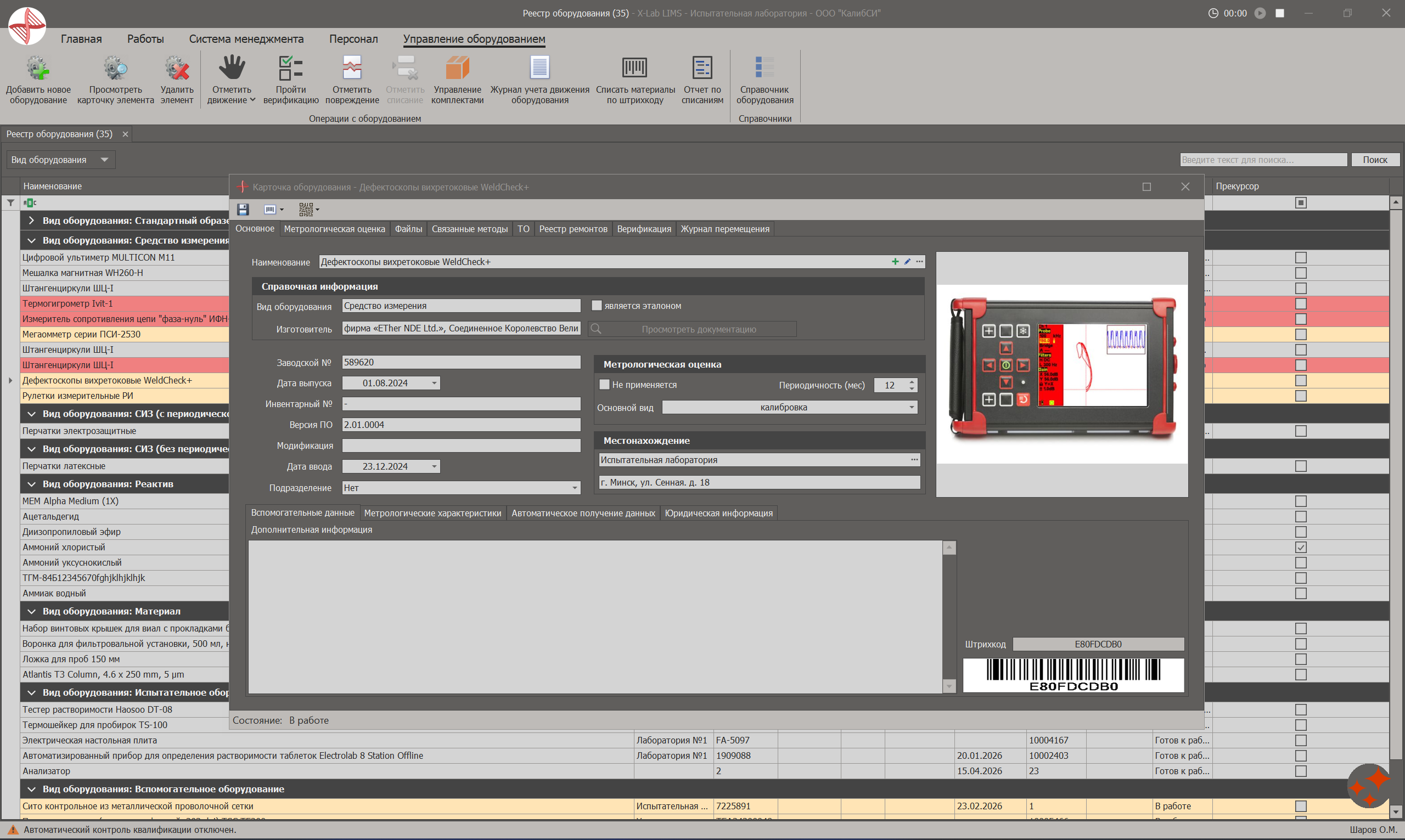Click Delete element icon
This screenshot has width=1405, height=840.
click(x=177, y=69)
